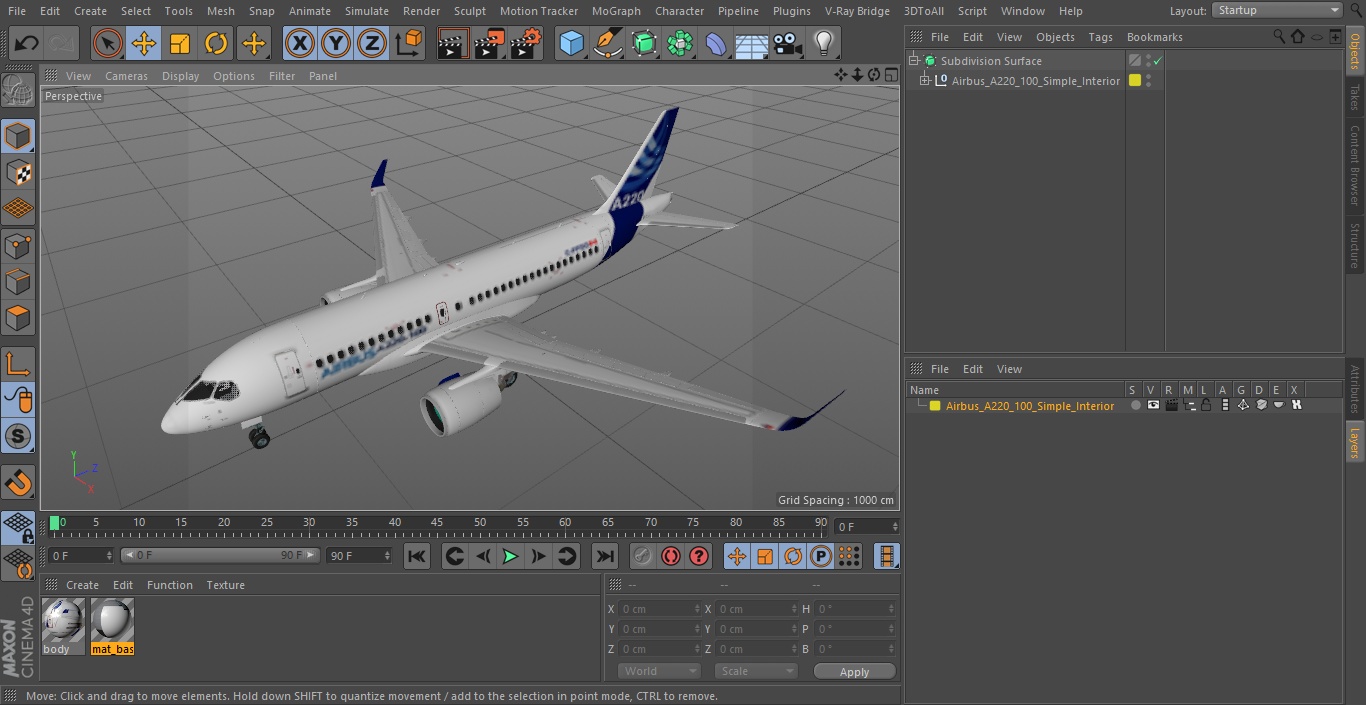The image size is (1366, 705).
Task: Click the yellow layer color swatch in Objects
Action: [x=1134, y=81]
